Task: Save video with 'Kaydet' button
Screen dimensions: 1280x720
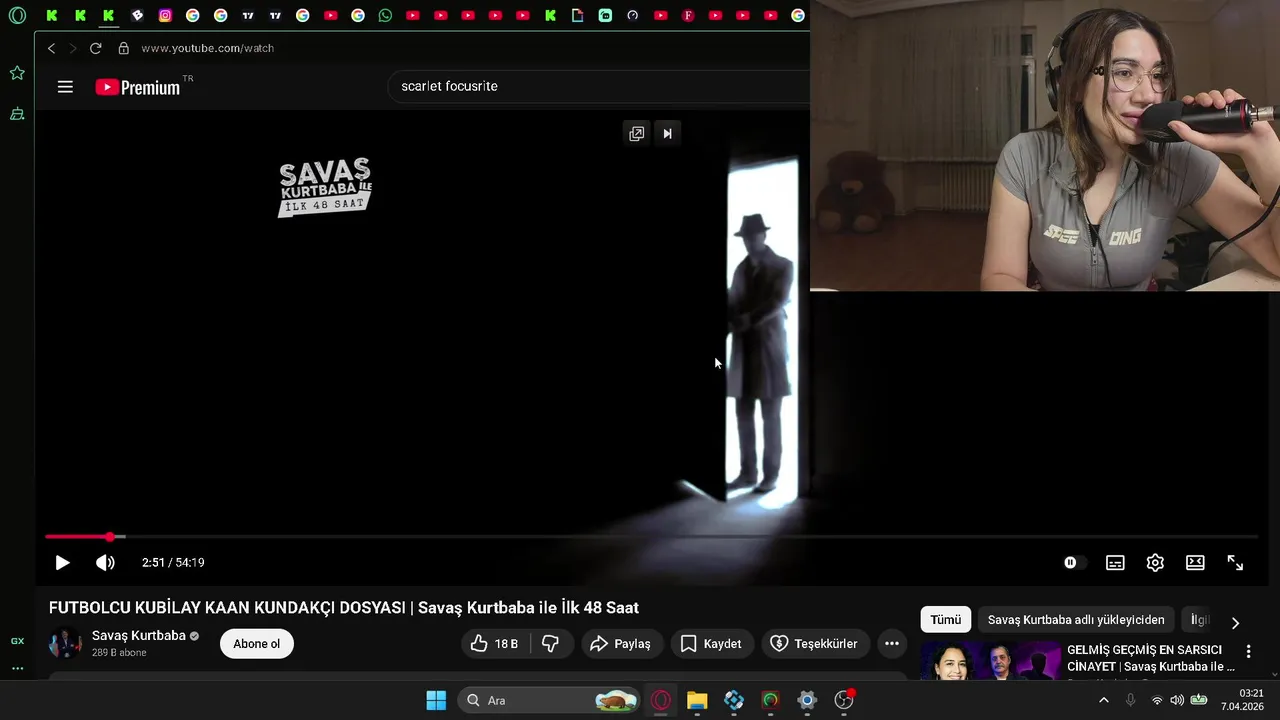Action: (x=711, y=644)
